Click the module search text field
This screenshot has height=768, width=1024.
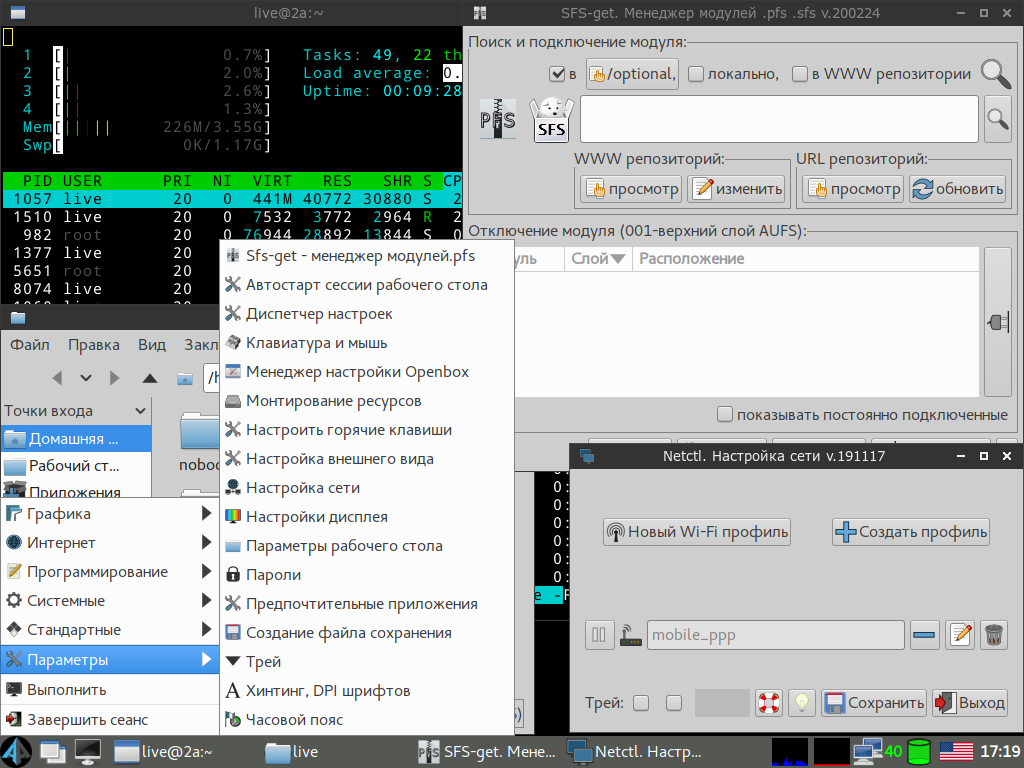[x=778, y=119]
